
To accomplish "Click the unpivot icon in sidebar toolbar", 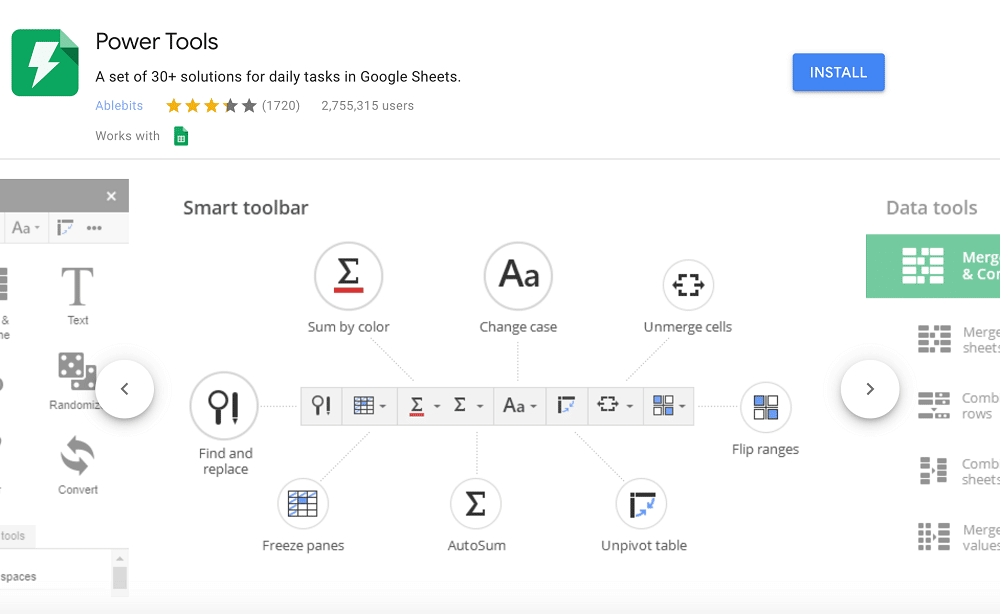I will coord(65,228).
